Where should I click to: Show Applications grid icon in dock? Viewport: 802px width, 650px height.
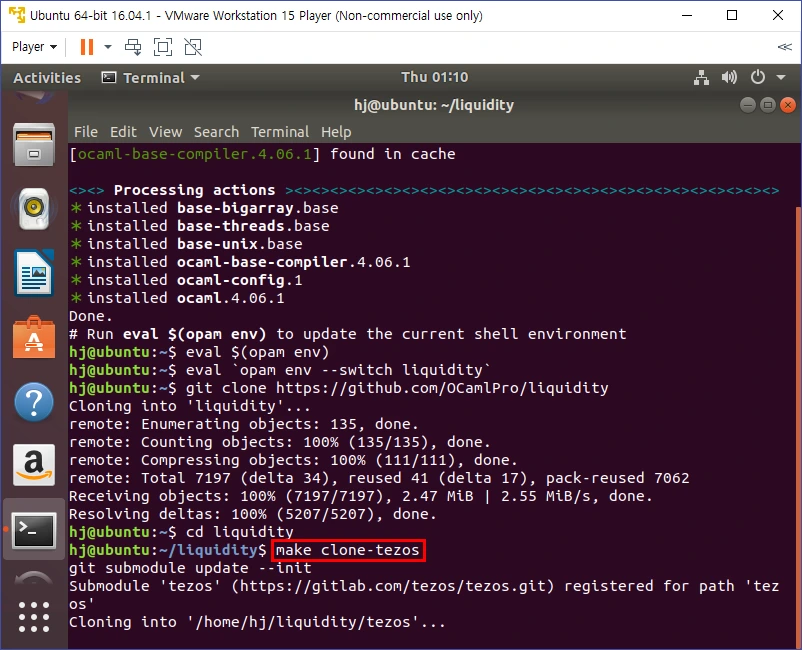[x=34, y=617]
